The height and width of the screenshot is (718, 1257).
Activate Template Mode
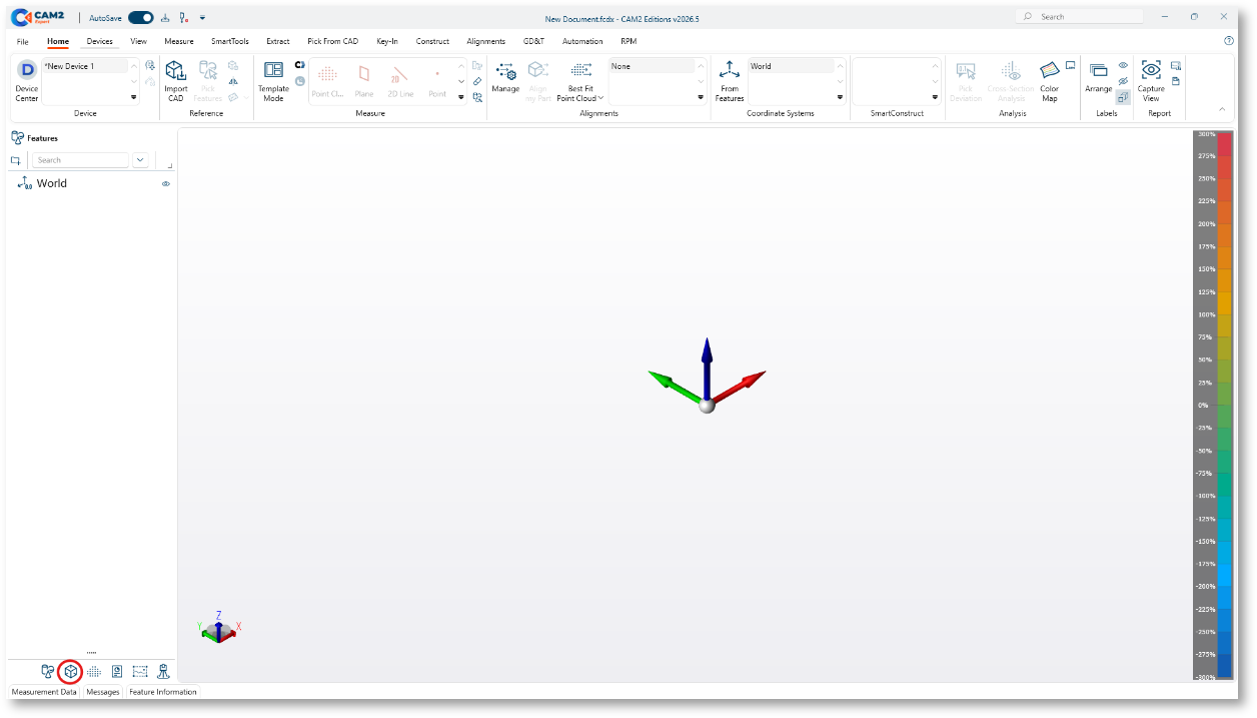tap(273, 80)
